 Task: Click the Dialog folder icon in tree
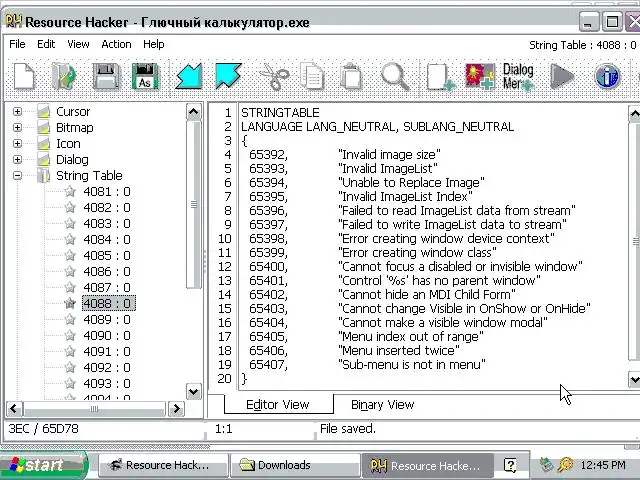click(44, 160)
